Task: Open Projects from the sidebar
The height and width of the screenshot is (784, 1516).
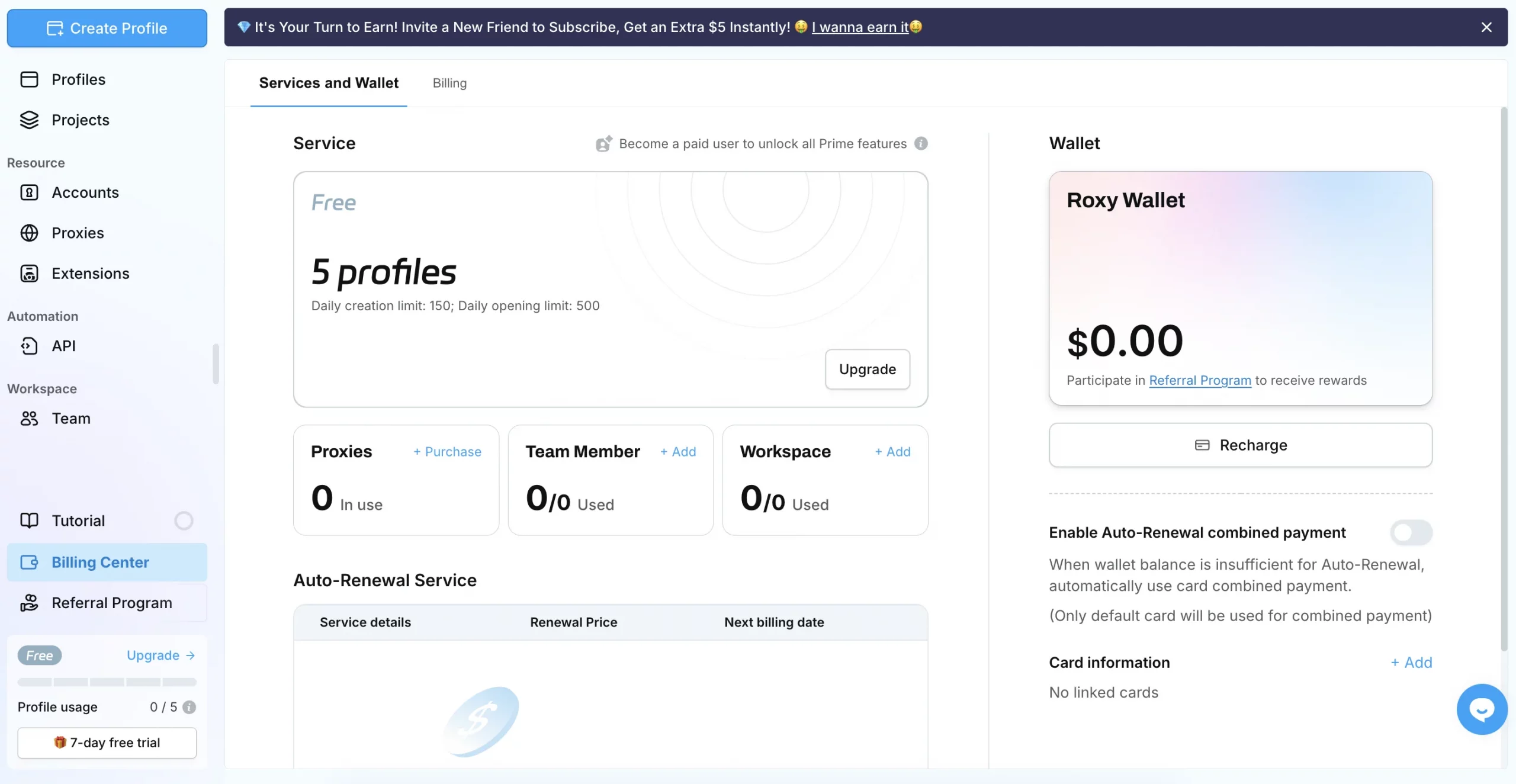Action: (80, 120)
